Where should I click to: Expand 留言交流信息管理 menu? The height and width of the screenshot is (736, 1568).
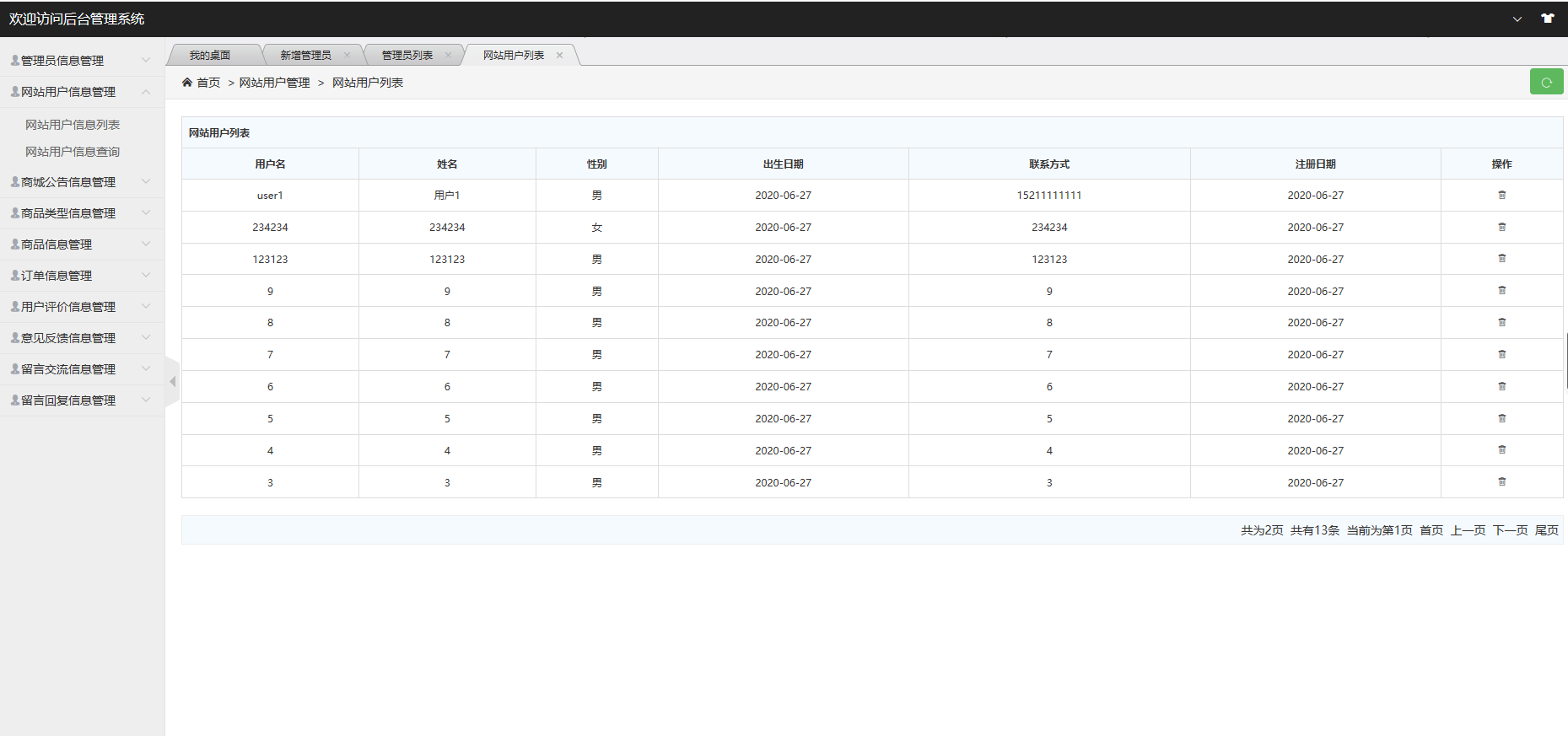tap(82, 369)
